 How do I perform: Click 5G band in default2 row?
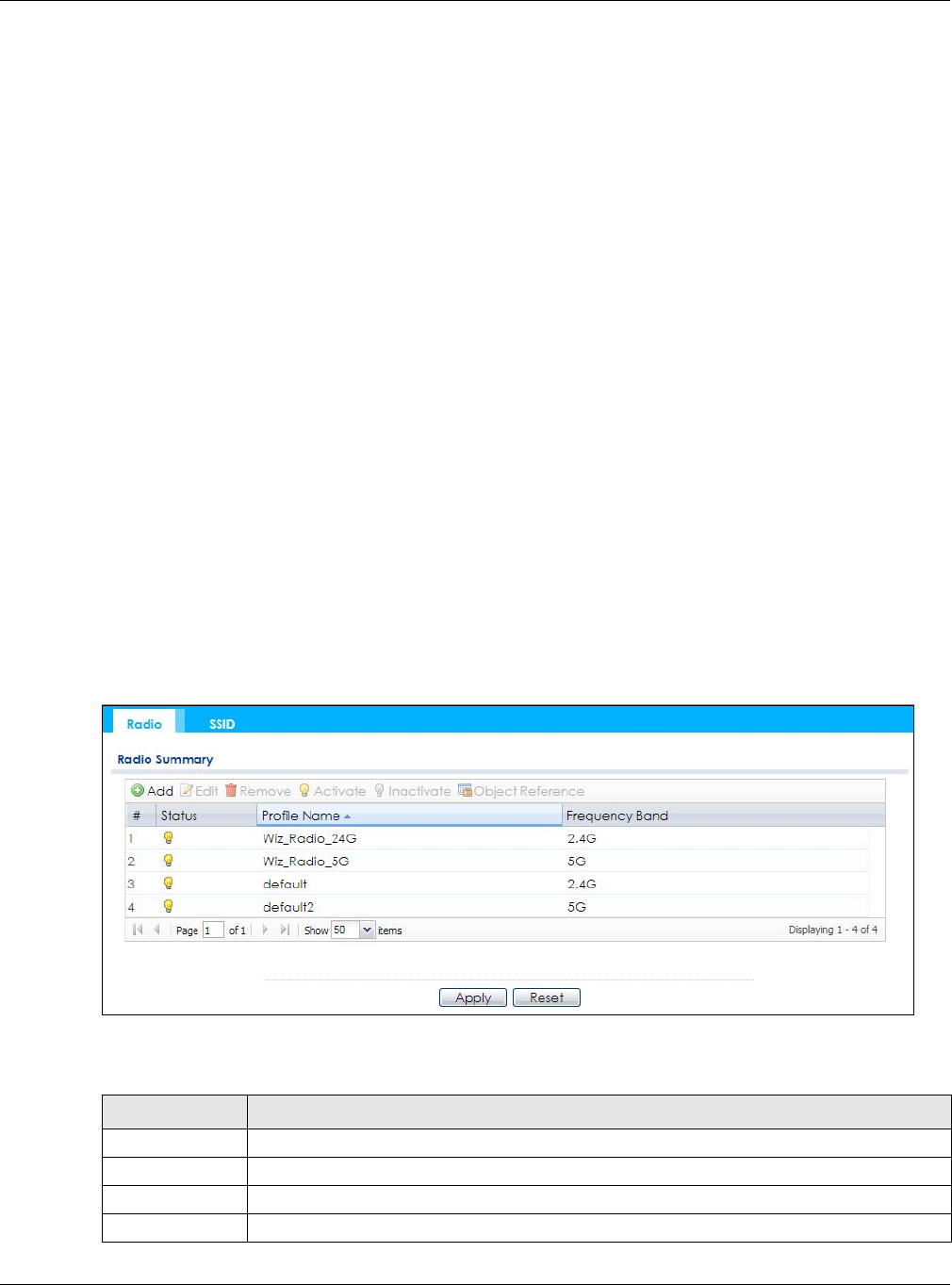point(577,907)
